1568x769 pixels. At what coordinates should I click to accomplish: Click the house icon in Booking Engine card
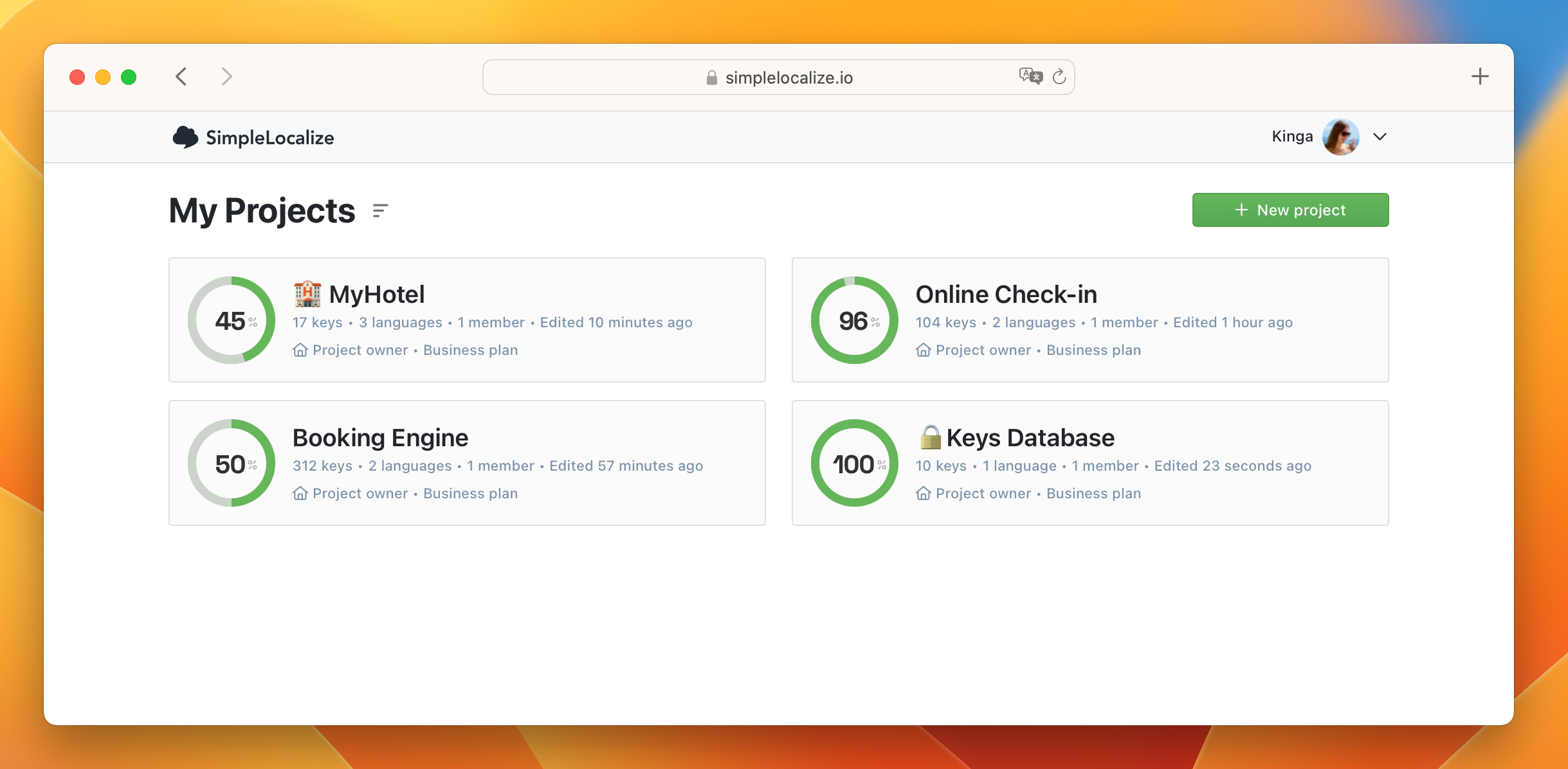(x=300, y=493)
